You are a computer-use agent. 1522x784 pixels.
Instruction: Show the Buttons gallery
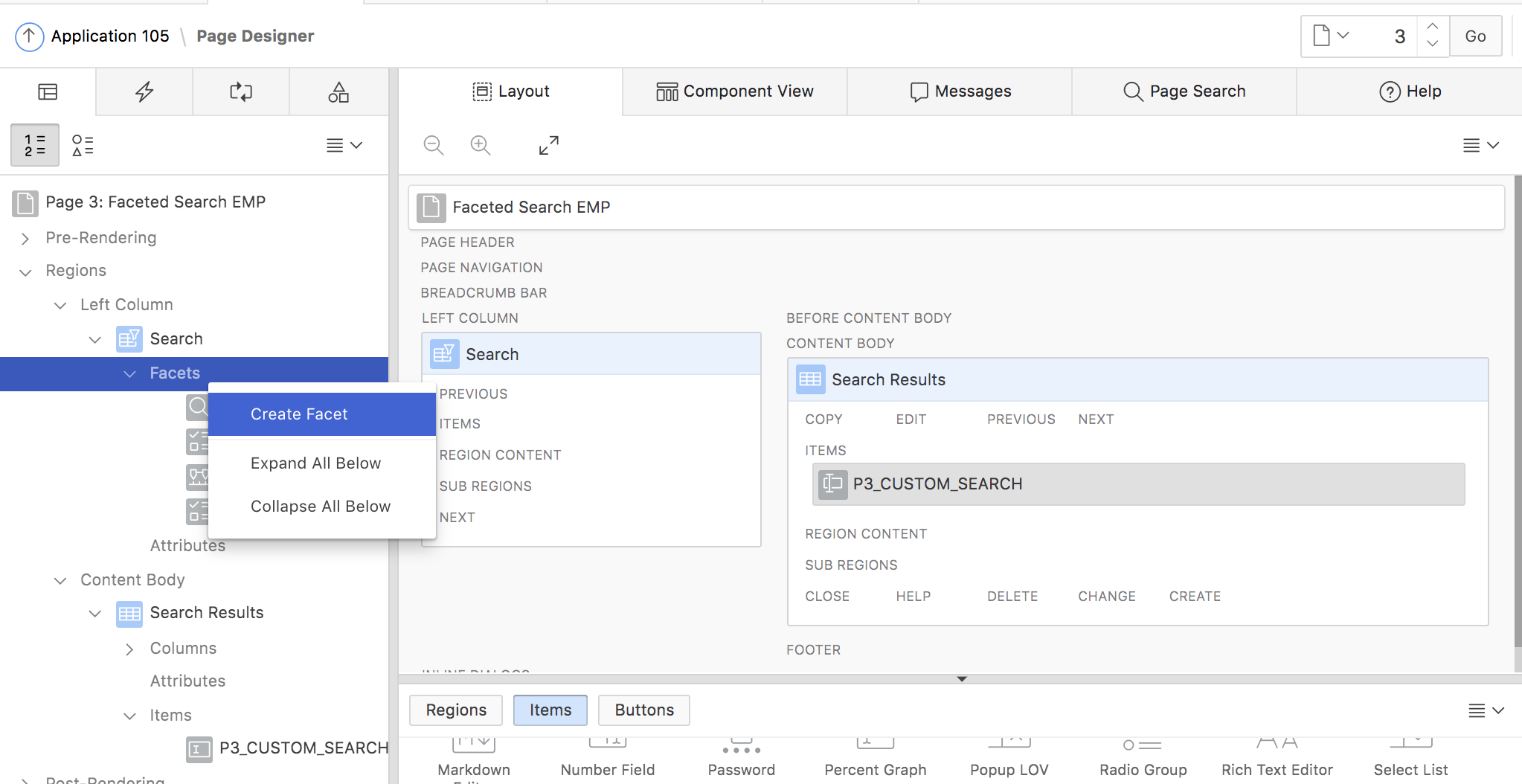pyautogui.click(x=644, y=710)
